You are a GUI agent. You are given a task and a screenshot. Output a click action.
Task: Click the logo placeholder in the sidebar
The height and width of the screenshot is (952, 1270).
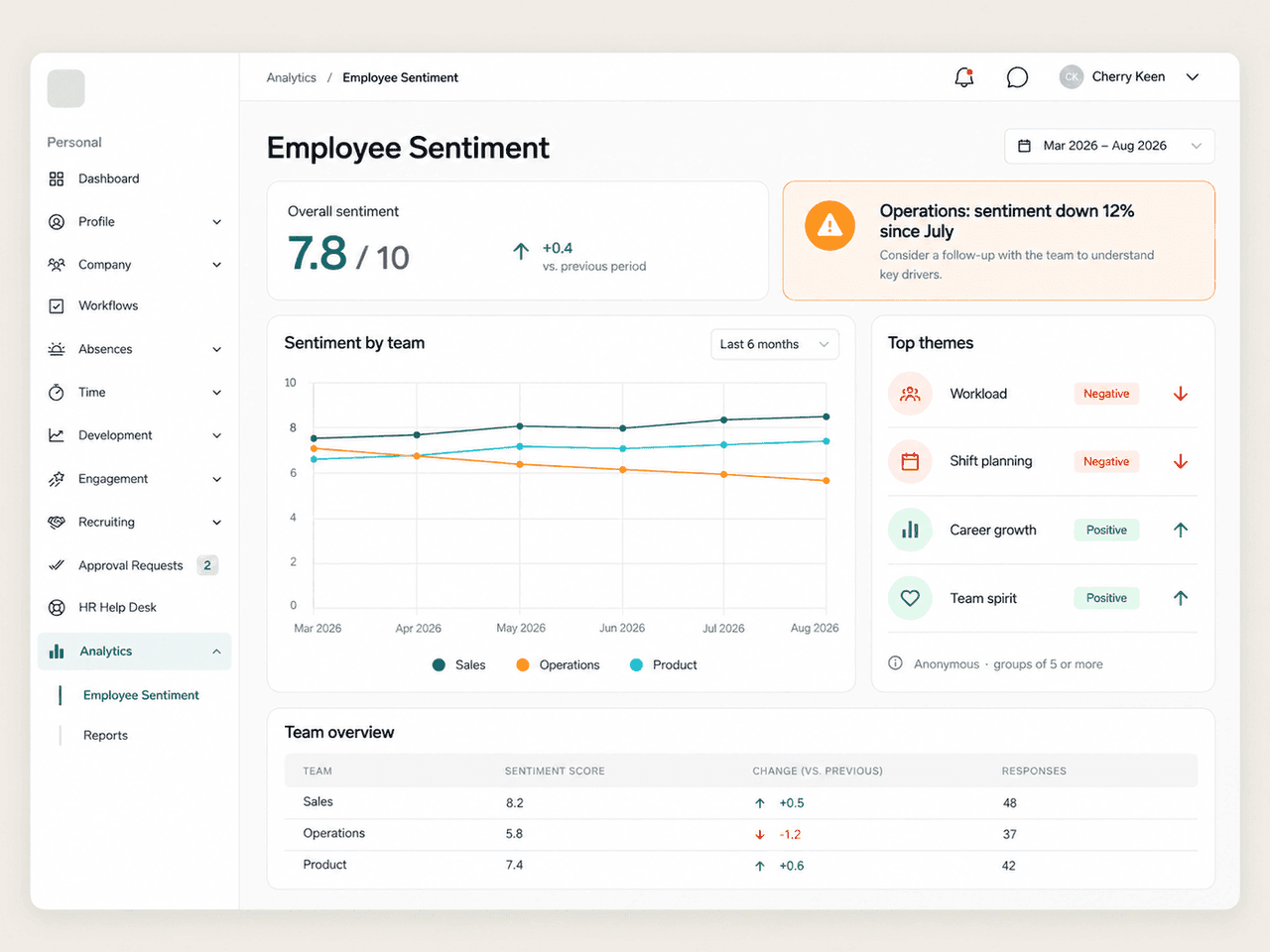tap(65, 88)
